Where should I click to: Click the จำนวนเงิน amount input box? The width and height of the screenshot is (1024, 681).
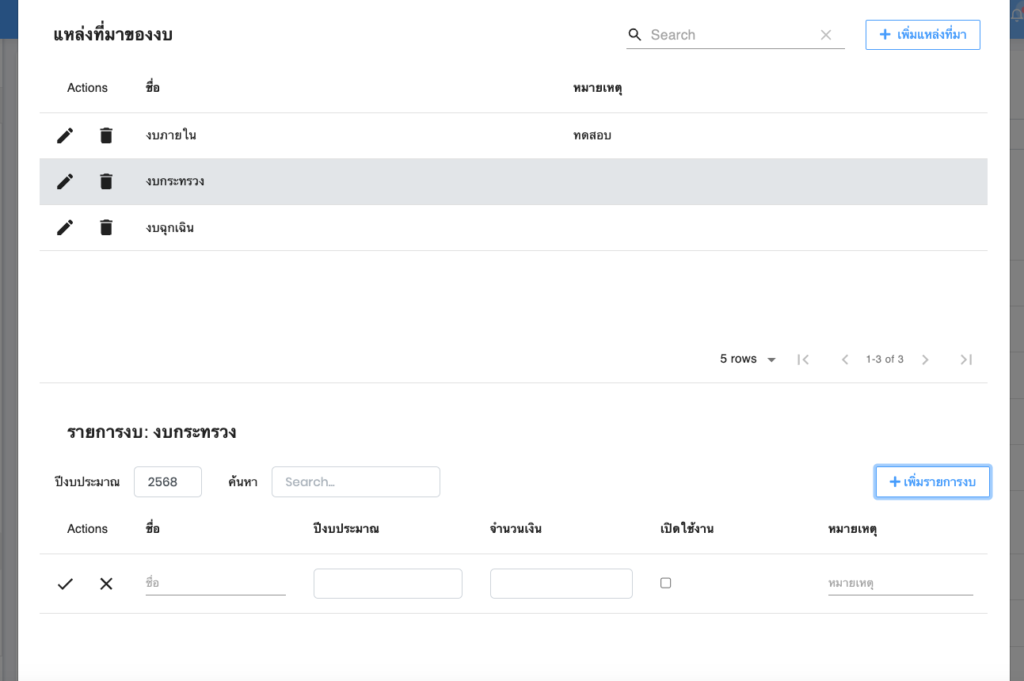tap(561, 583)
